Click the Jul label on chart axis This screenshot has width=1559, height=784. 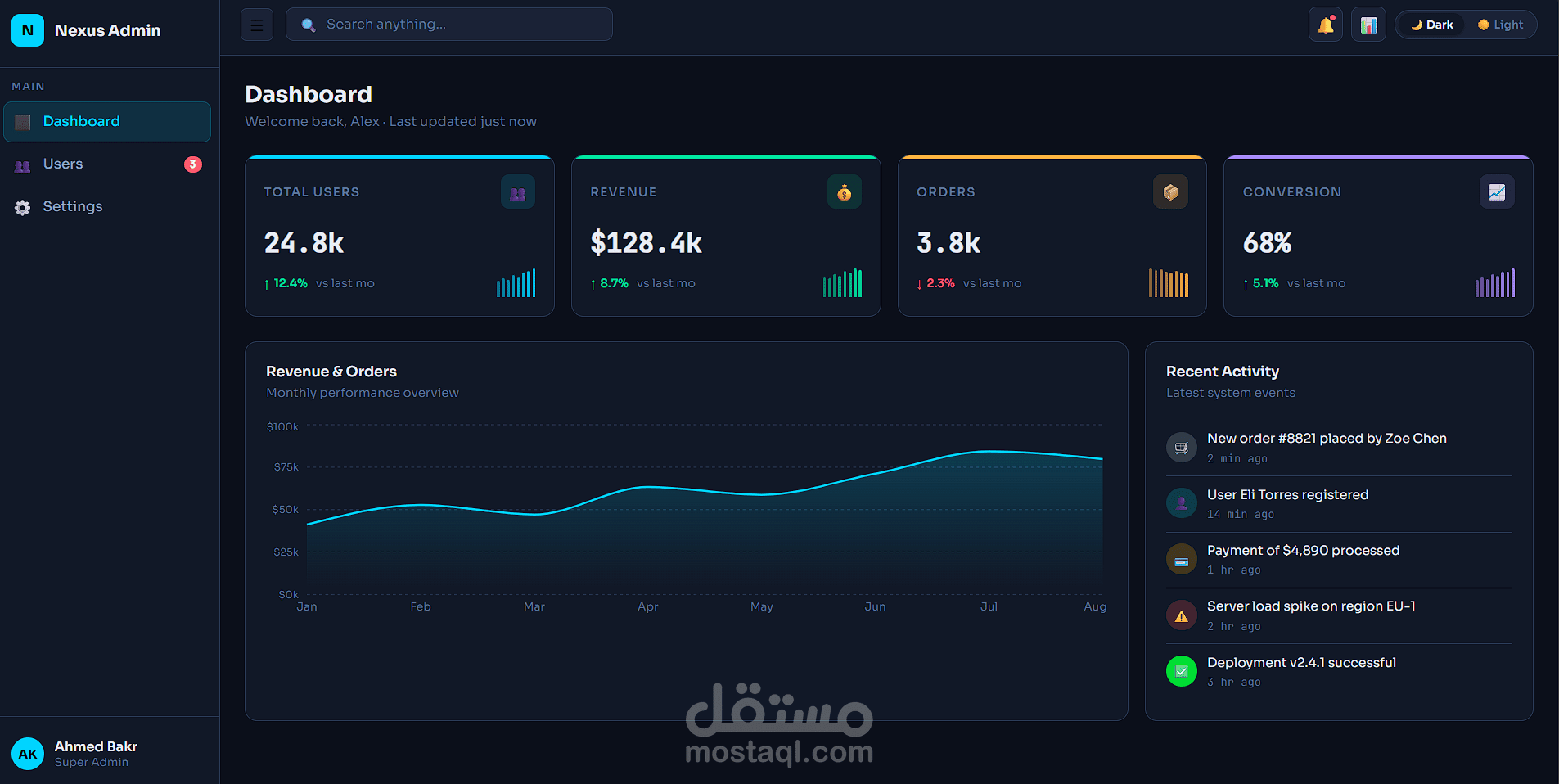coord(989,606)
